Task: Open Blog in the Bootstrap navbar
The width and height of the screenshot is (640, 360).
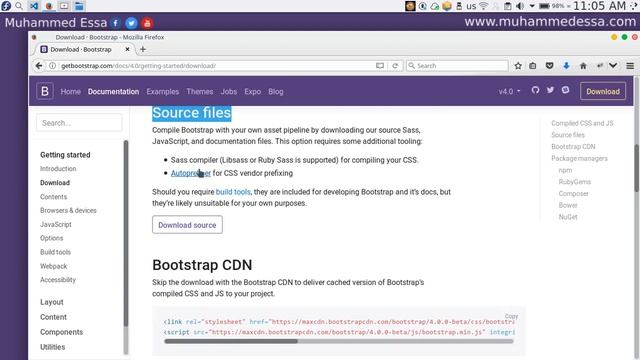Action: click(x=276, y=91)
